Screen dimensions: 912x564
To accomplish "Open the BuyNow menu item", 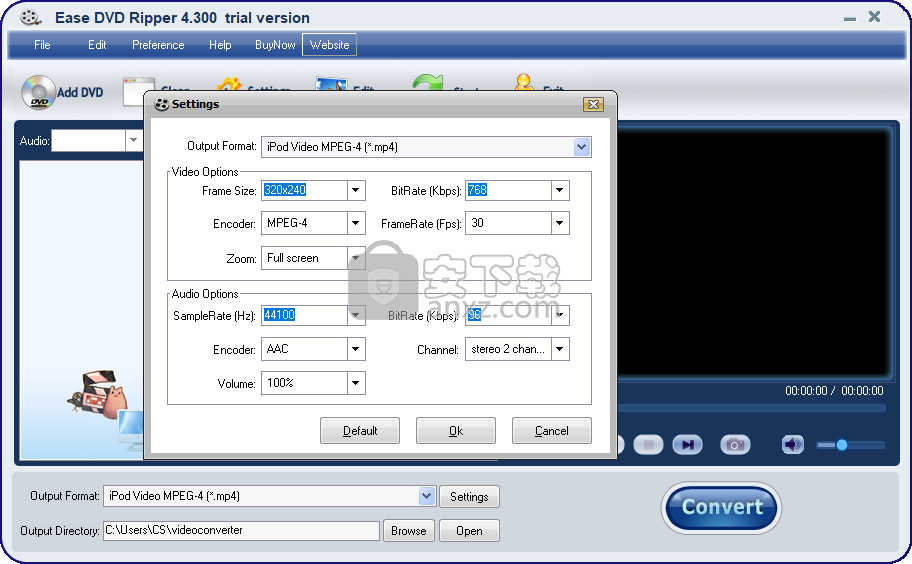I will pos(275,45).
